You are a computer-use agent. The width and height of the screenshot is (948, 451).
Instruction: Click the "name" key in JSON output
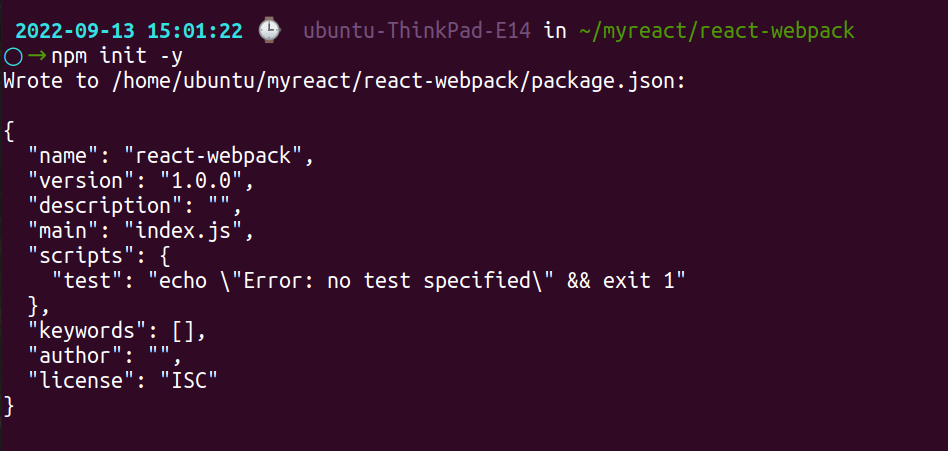pyautogui.click(x=63, y=156)
